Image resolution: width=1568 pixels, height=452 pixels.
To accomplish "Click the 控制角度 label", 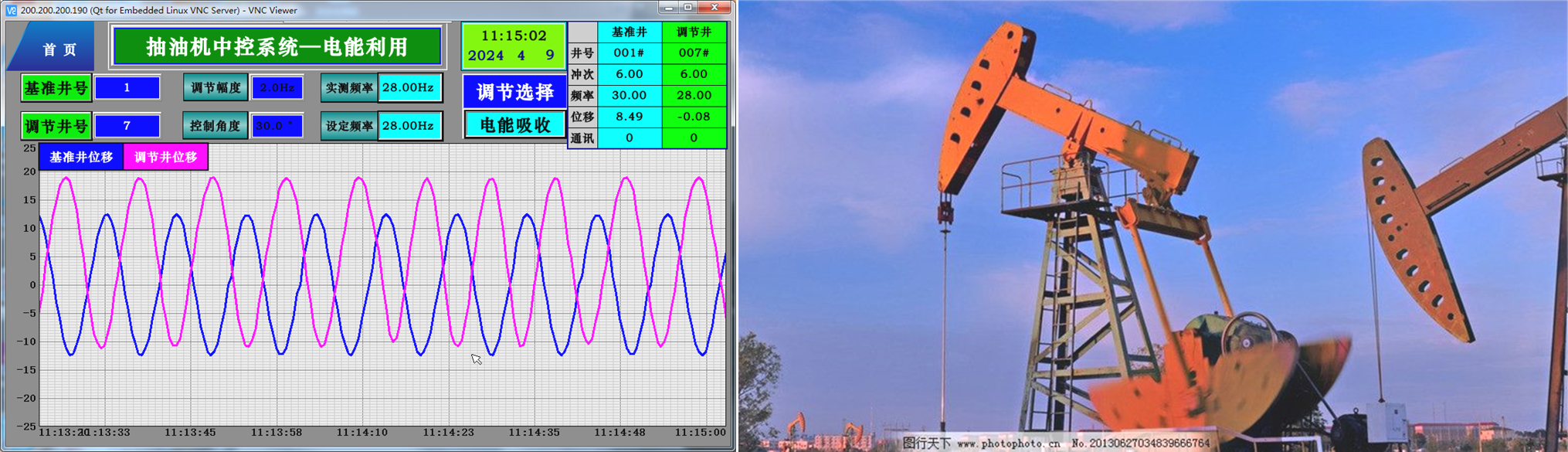I will [216, 125].
